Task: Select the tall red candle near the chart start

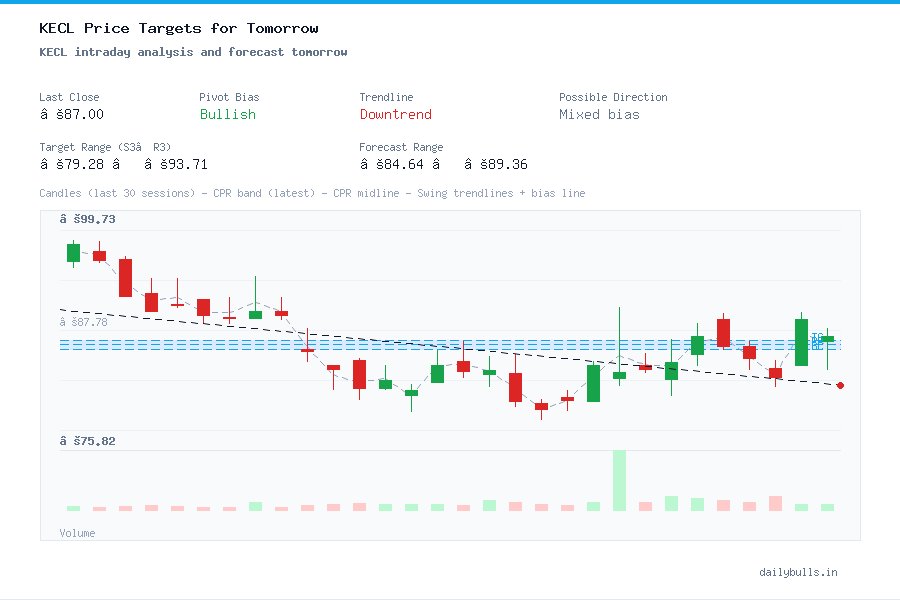Action: [125, 278]
